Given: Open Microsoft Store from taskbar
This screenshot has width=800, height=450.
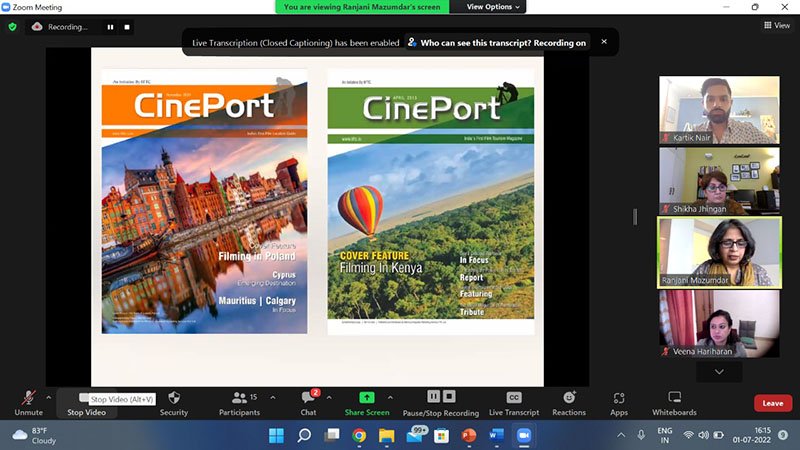Looking at the screenshot, I should click(441, 435).
